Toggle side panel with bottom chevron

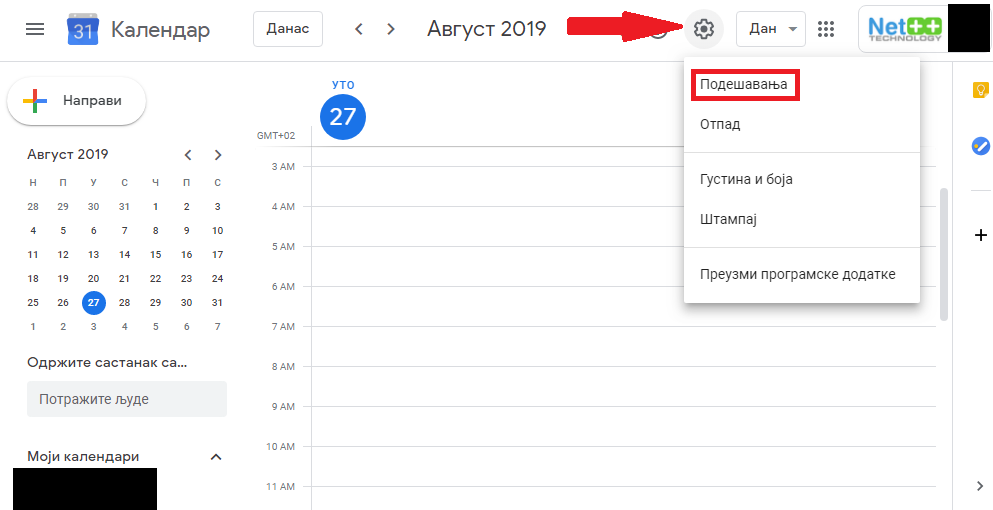click(x=980, y=486)
